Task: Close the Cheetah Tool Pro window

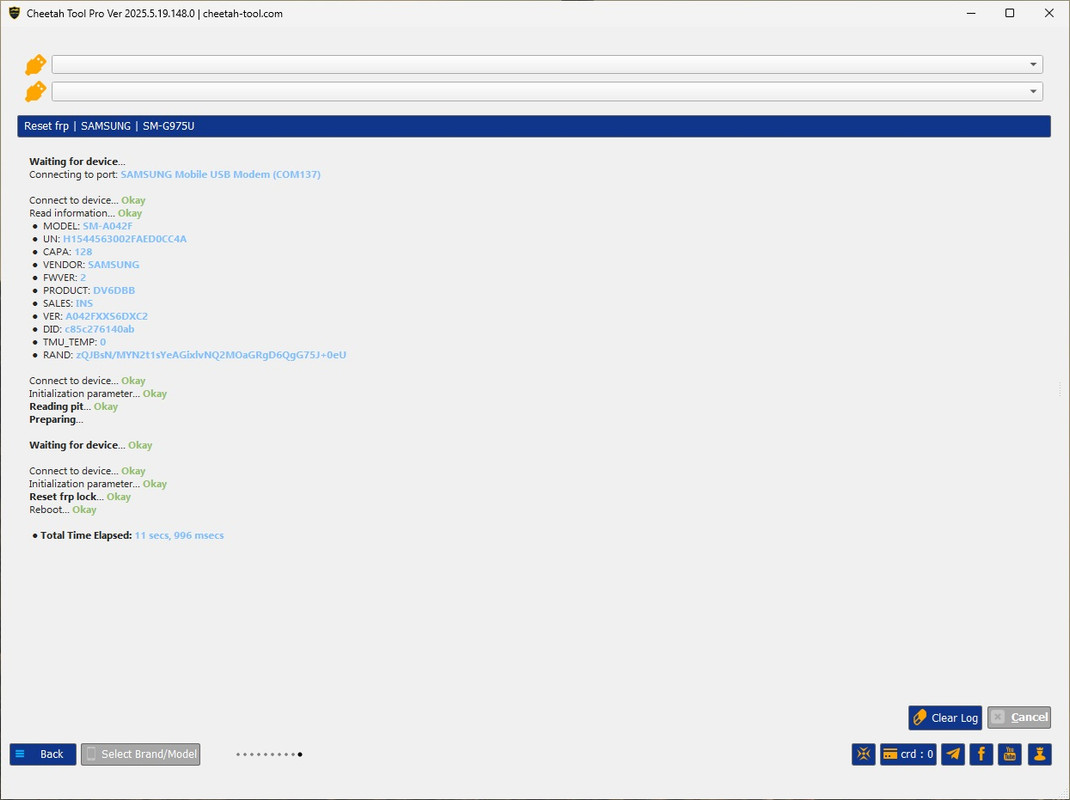Action: [1050, 13]
